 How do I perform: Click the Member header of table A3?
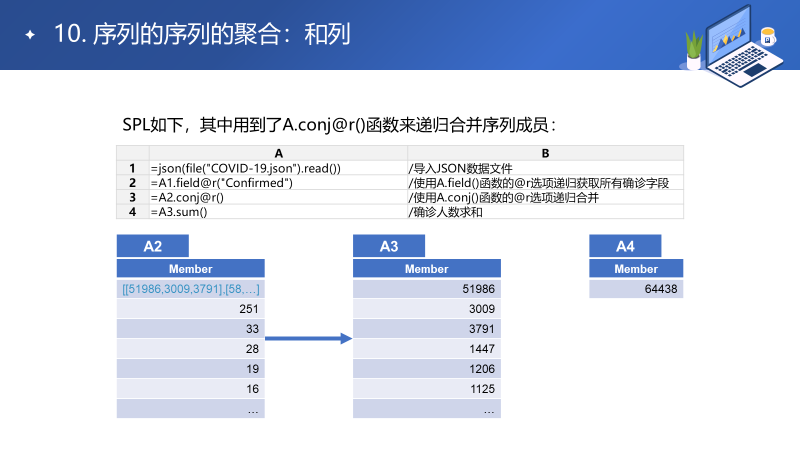click(427, 268)
